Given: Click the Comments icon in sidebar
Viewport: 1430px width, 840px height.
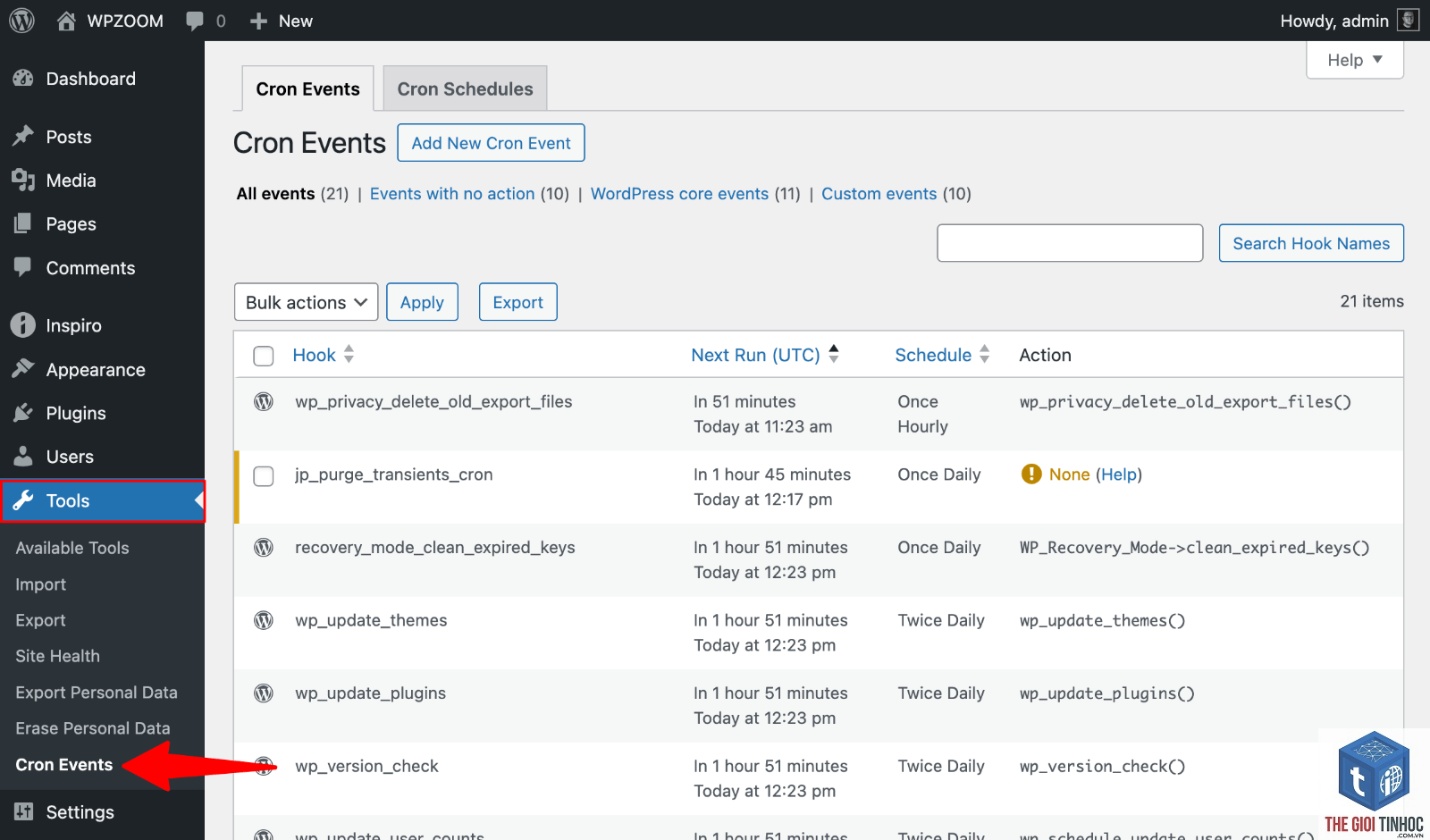Looking at the screenshot, I should click(23, 267).
